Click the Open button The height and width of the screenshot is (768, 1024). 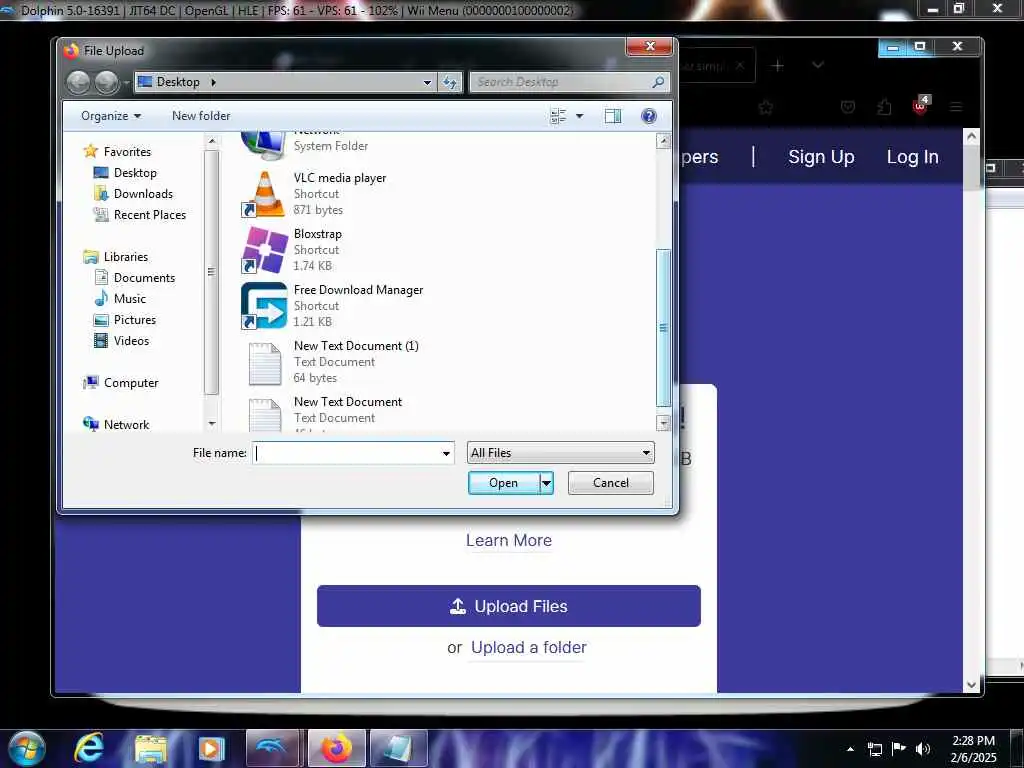click(504, 483)
